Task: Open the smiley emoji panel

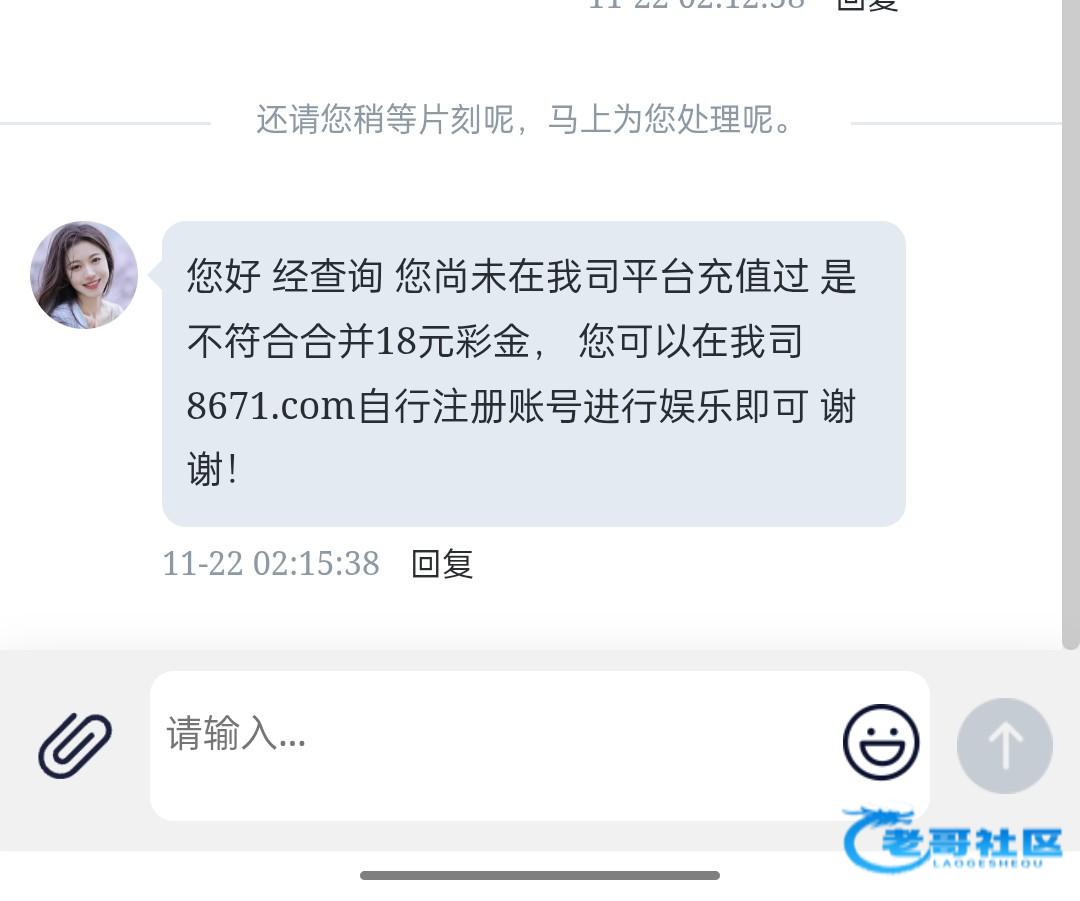Action: click(881, 742)
